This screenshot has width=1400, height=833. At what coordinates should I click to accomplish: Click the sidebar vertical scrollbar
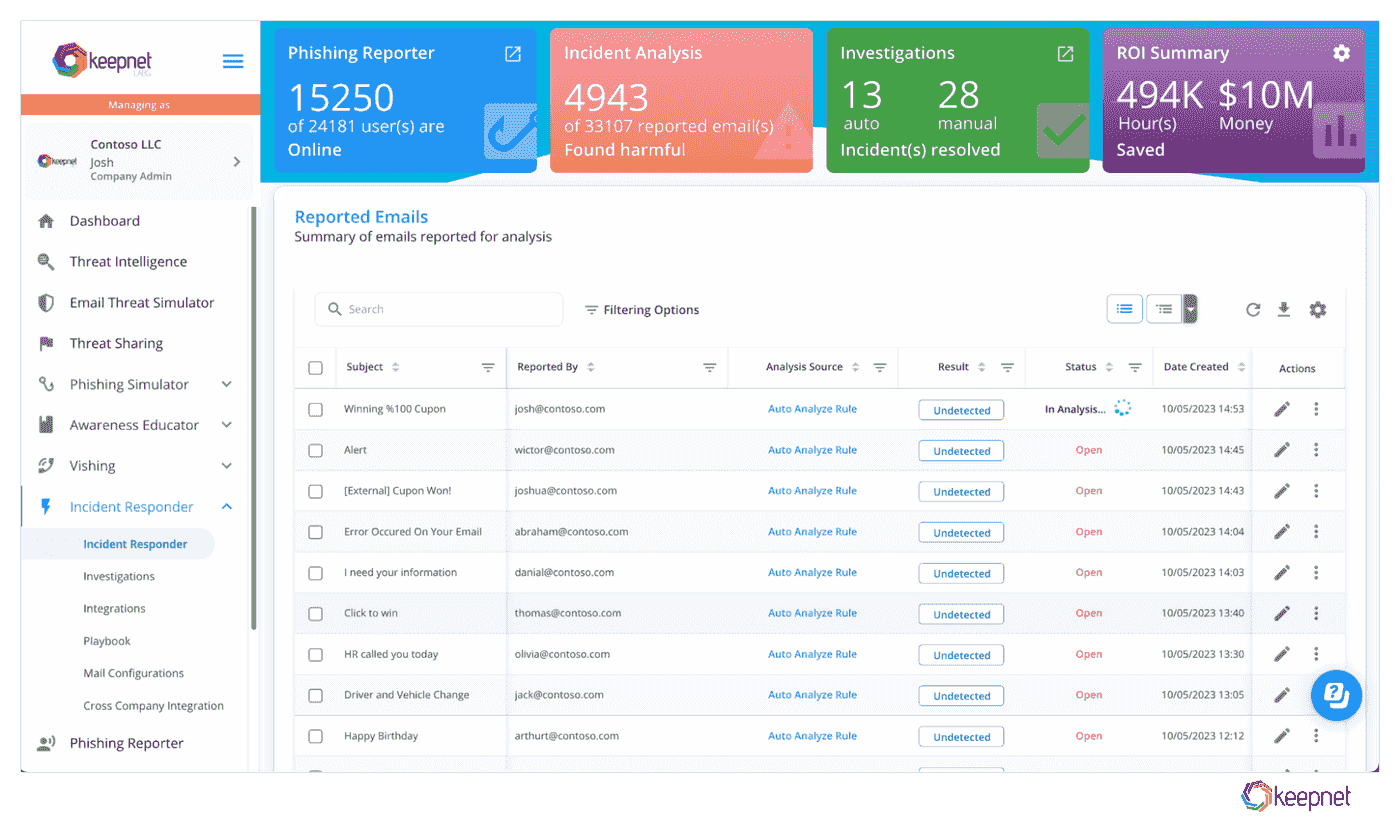253,417
